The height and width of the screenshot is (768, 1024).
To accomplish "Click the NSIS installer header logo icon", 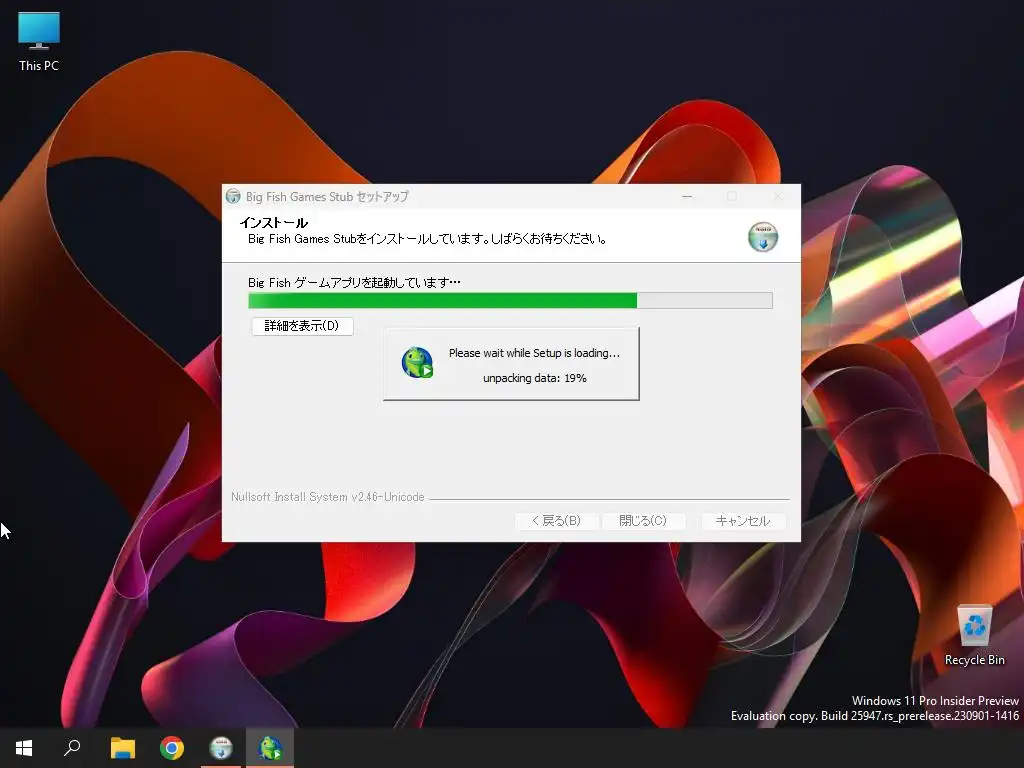I will pyautogui.click(x=763, y=237).
